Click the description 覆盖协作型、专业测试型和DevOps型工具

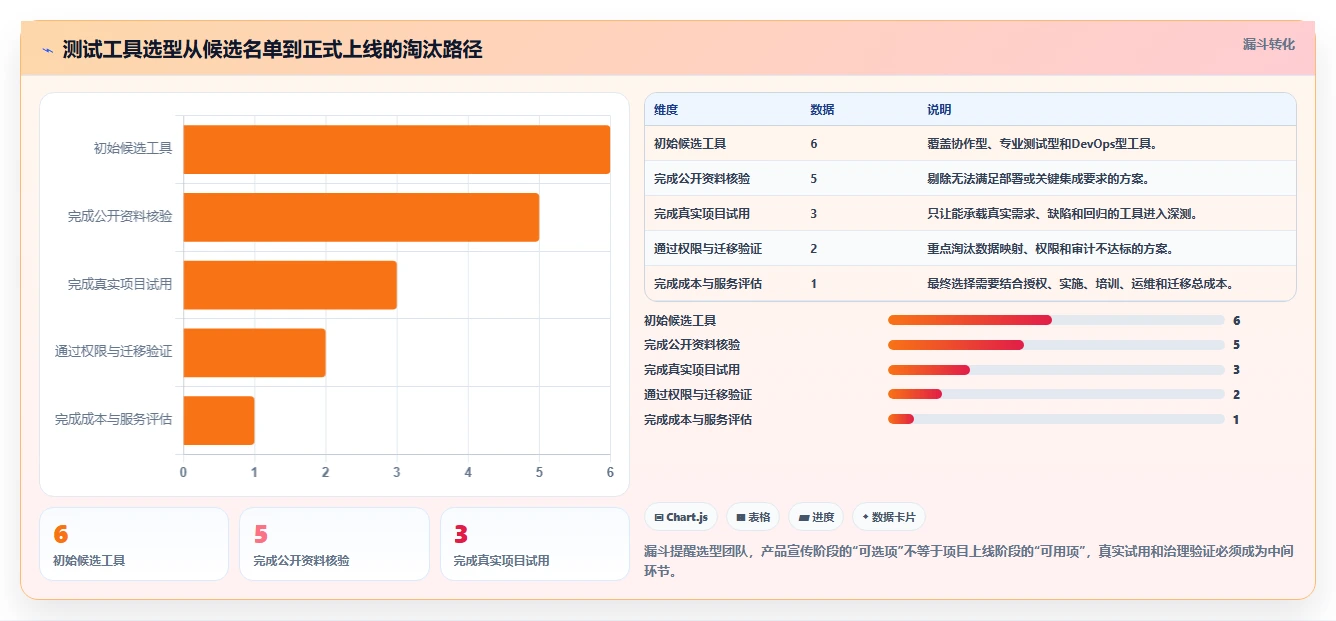click(x=1042, y=144)
